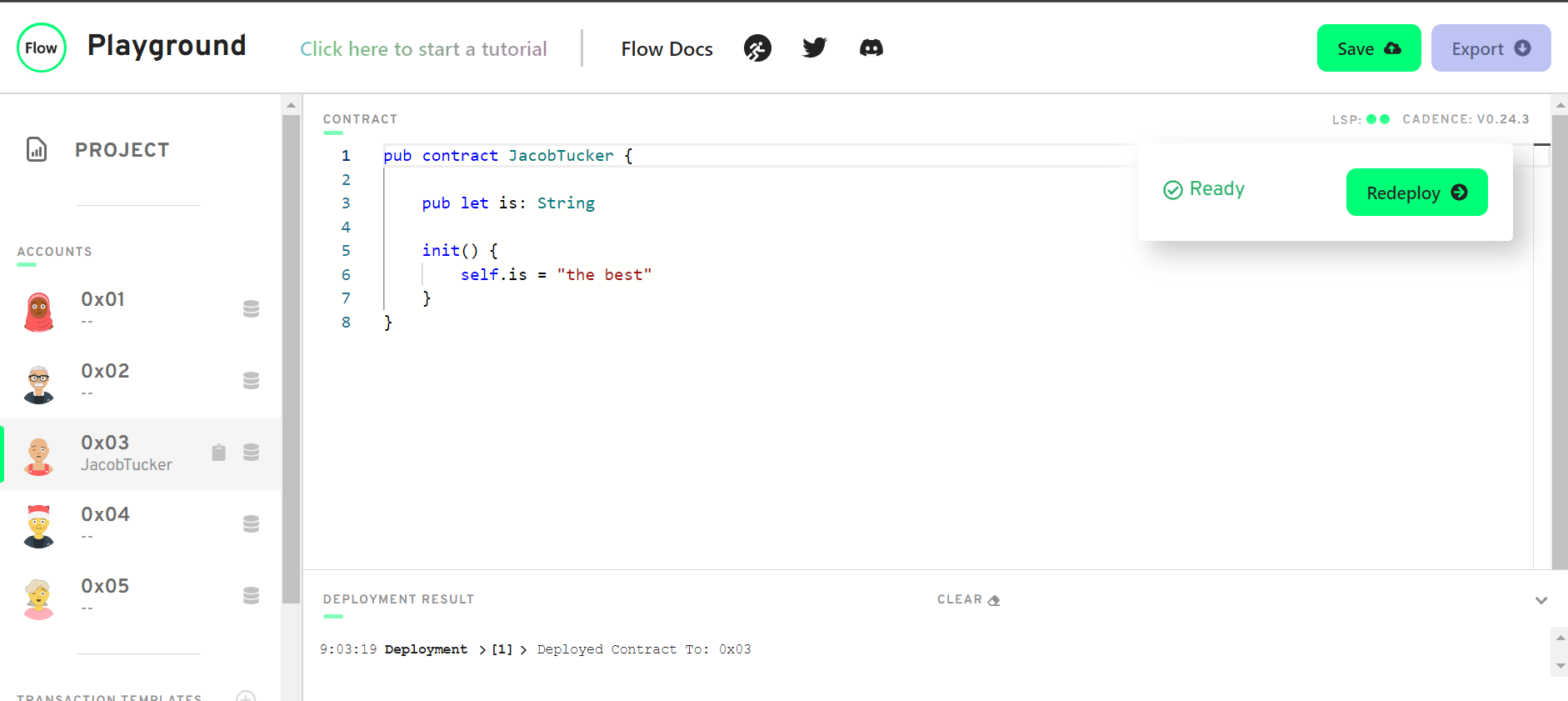
Task: Select the PROJECT sidebar item
Action: coord(122,150)
